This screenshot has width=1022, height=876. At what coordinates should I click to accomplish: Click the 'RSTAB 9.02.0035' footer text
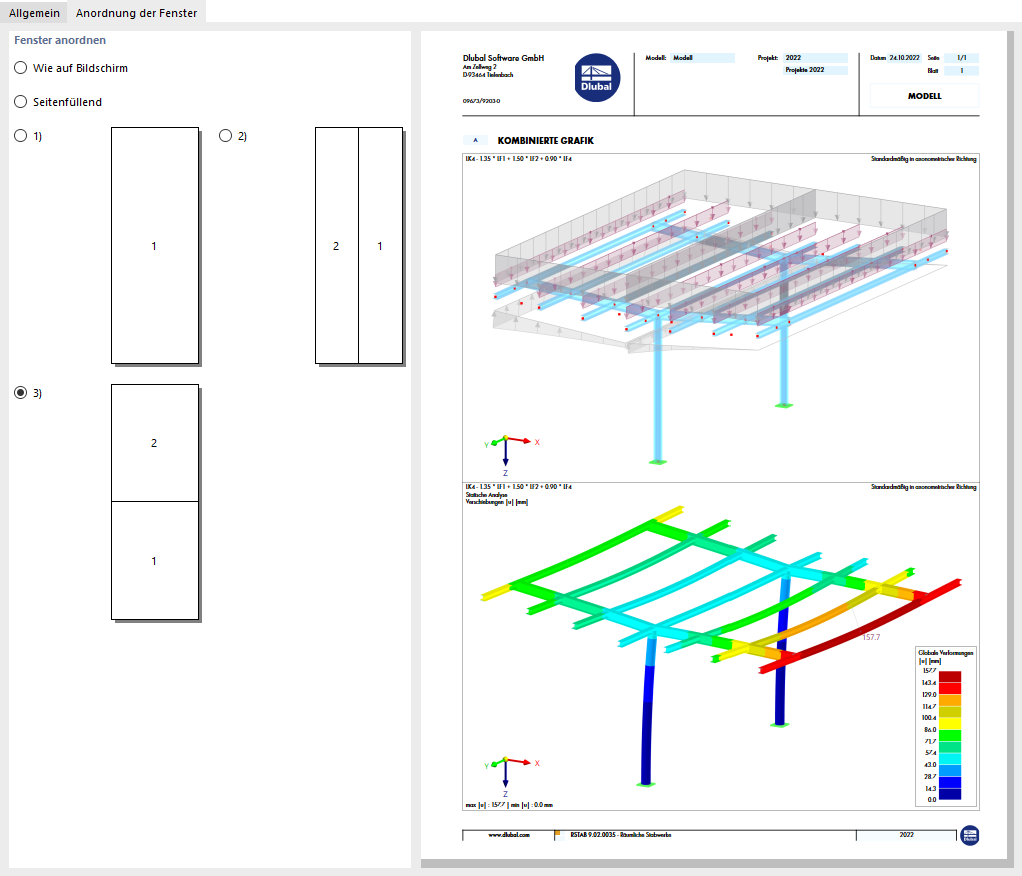(x=592, y=835)
